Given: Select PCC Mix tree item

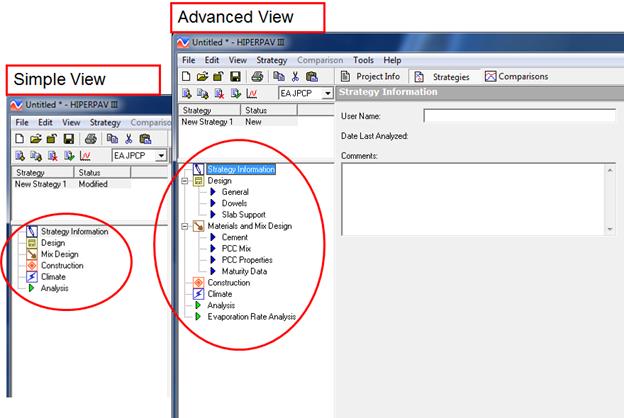Looking at the screenshot, I should (236, 248).
